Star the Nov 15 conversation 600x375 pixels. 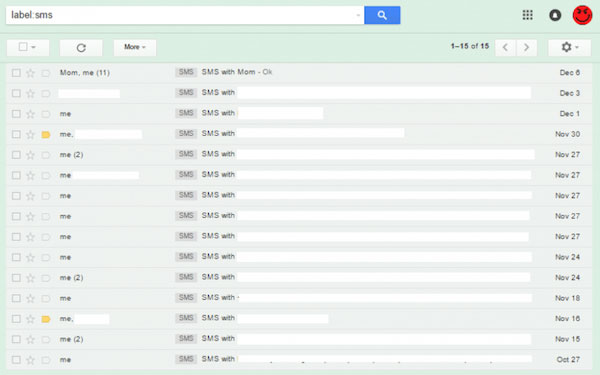click(x=30, y=339)
